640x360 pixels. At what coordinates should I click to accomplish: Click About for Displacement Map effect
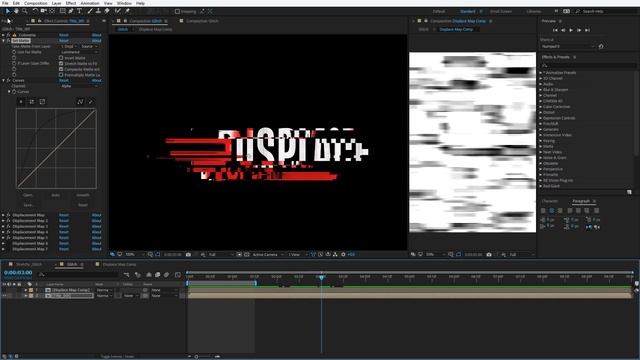coord(96,215)
